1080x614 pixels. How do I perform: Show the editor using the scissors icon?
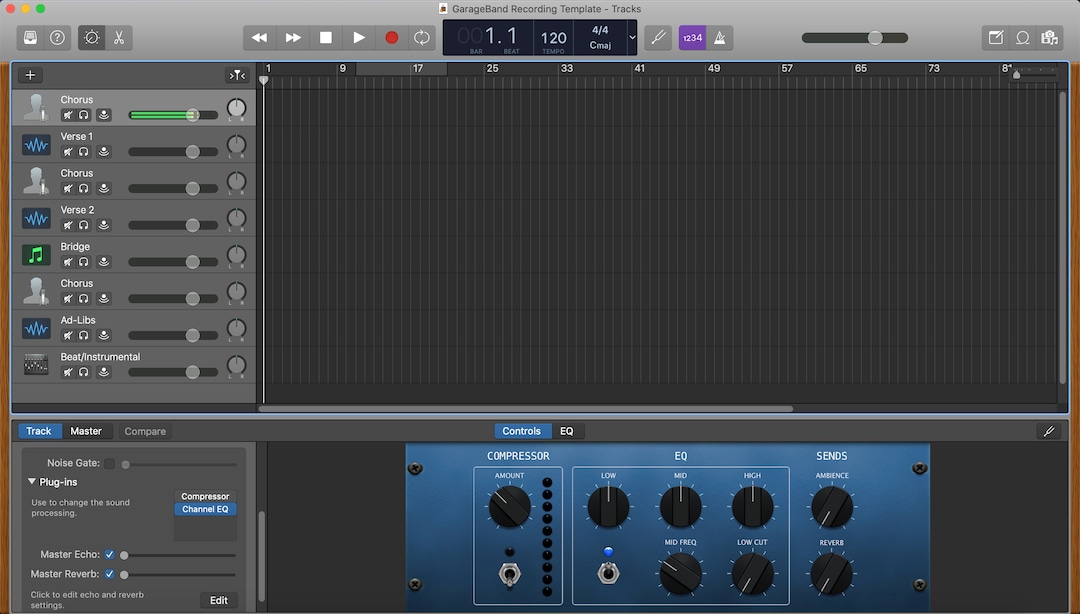[119, 37]
